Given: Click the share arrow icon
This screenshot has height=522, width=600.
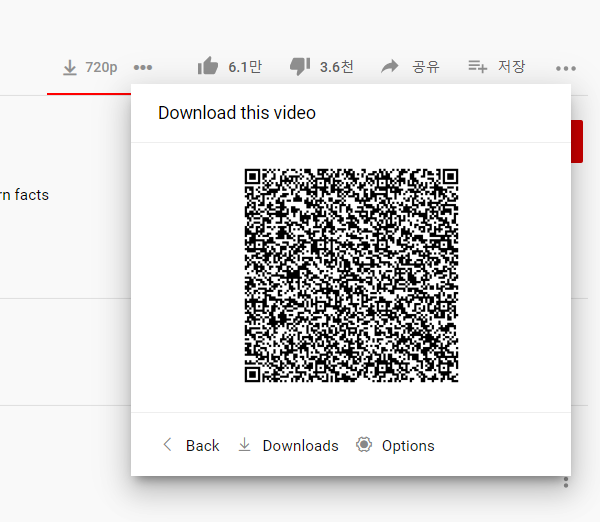Looking at the screenshot, I should pos(390,67).
